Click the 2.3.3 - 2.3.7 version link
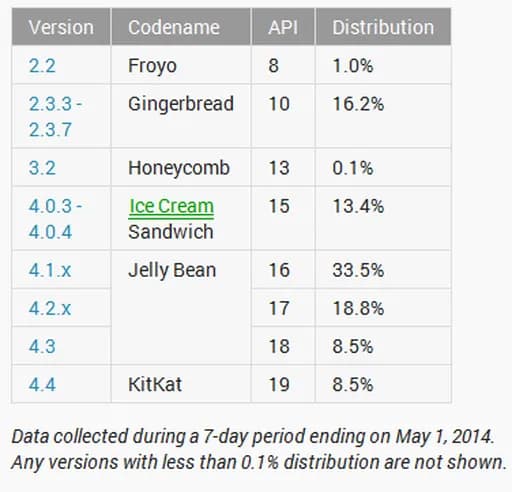Screen dimensions: 512x492 55,116
